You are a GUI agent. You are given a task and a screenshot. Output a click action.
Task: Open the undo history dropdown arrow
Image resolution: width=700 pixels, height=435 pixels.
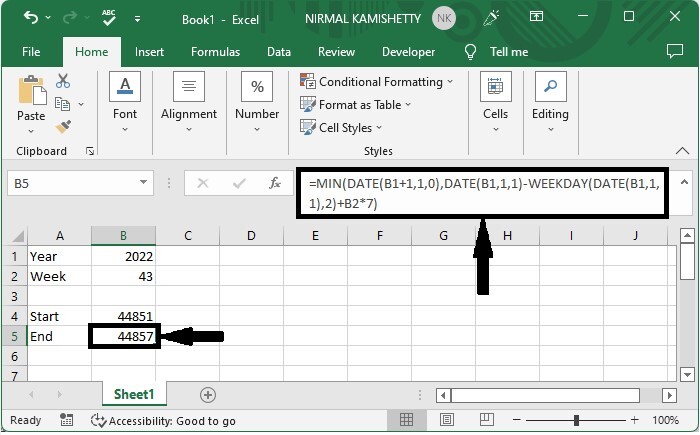48,18
